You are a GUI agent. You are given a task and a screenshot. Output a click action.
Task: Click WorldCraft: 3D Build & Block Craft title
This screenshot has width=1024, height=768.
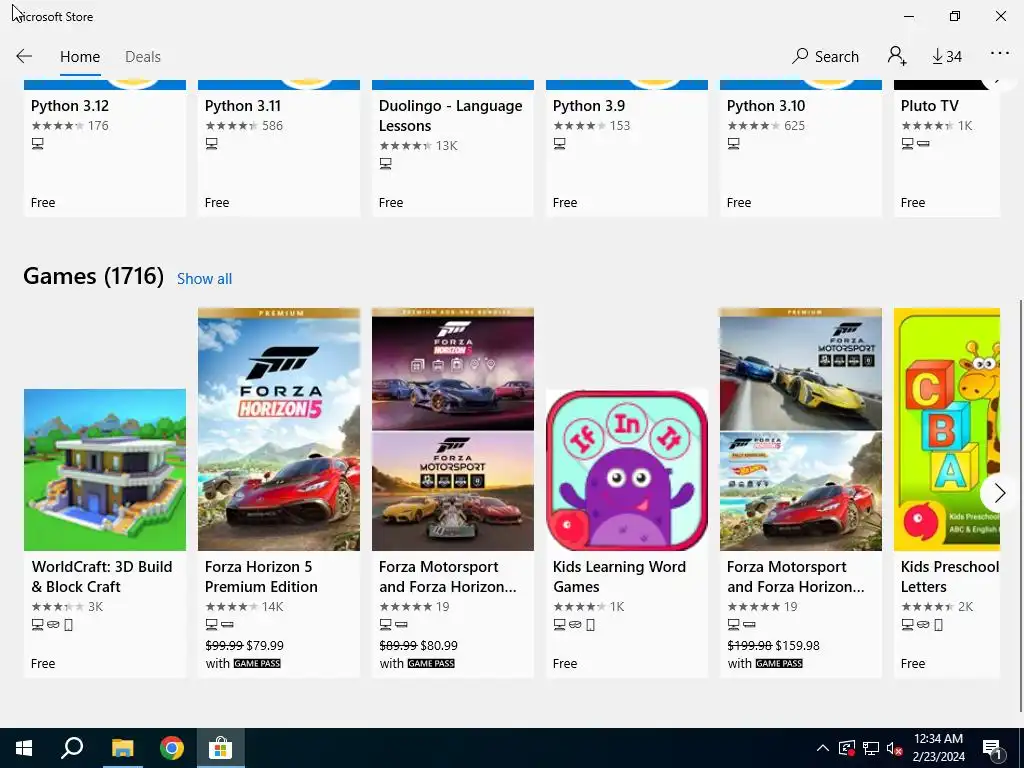[102, 577]
